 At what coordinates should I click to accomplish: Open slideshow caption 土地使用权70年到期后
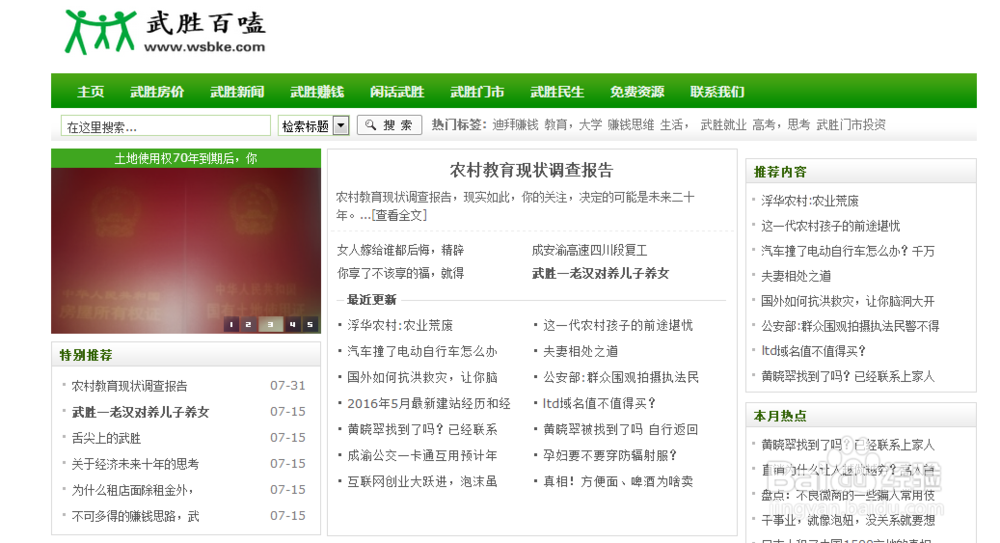186,158
